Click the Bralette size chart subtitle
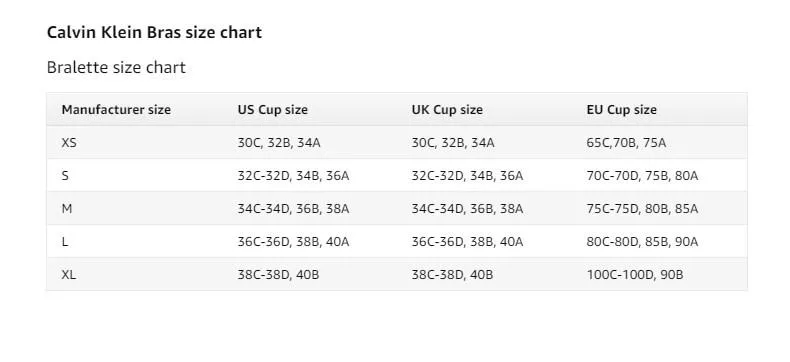 116,67
